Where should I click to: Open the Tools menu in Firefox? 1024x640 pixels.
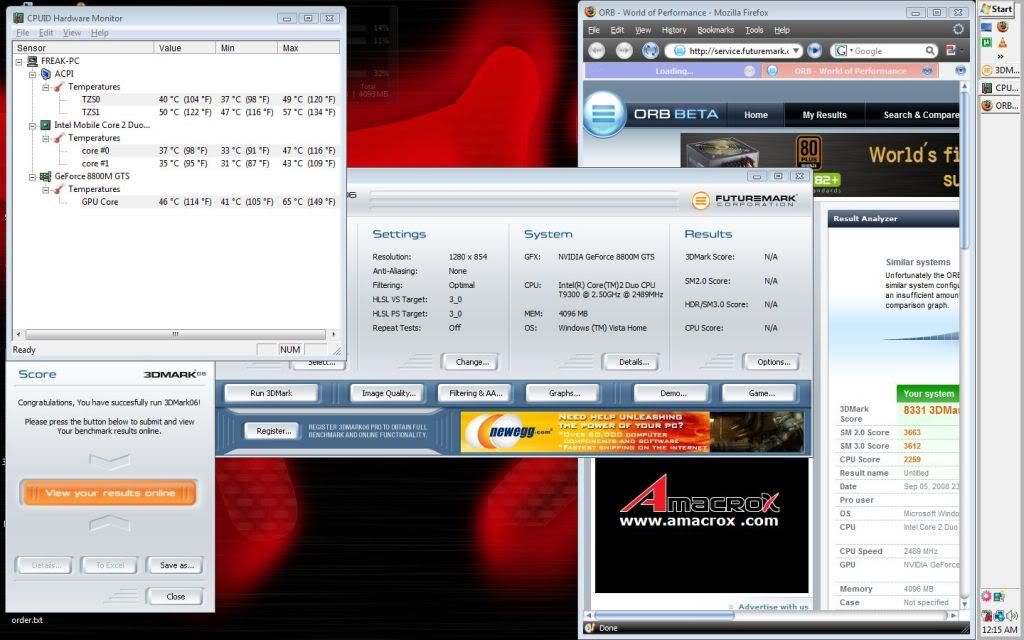(x=754, y=30)
